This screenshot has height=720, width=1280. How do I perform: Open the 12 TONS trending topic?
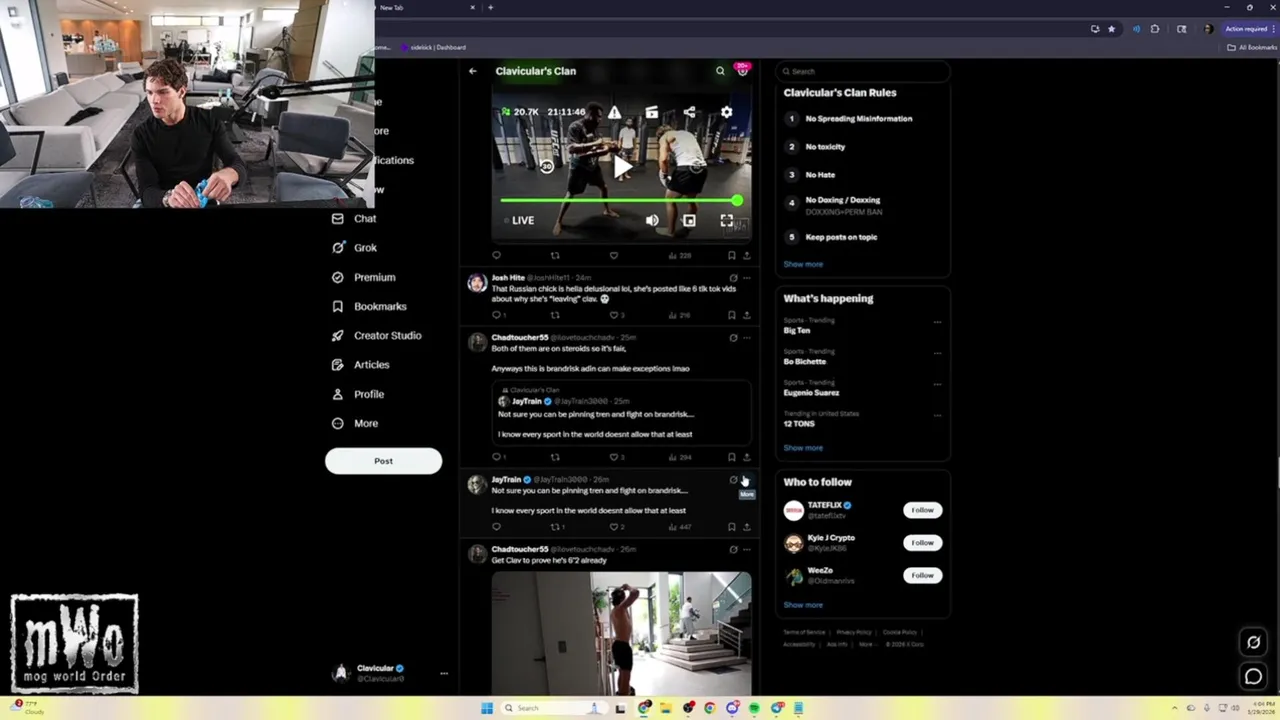tap(799, 423)
